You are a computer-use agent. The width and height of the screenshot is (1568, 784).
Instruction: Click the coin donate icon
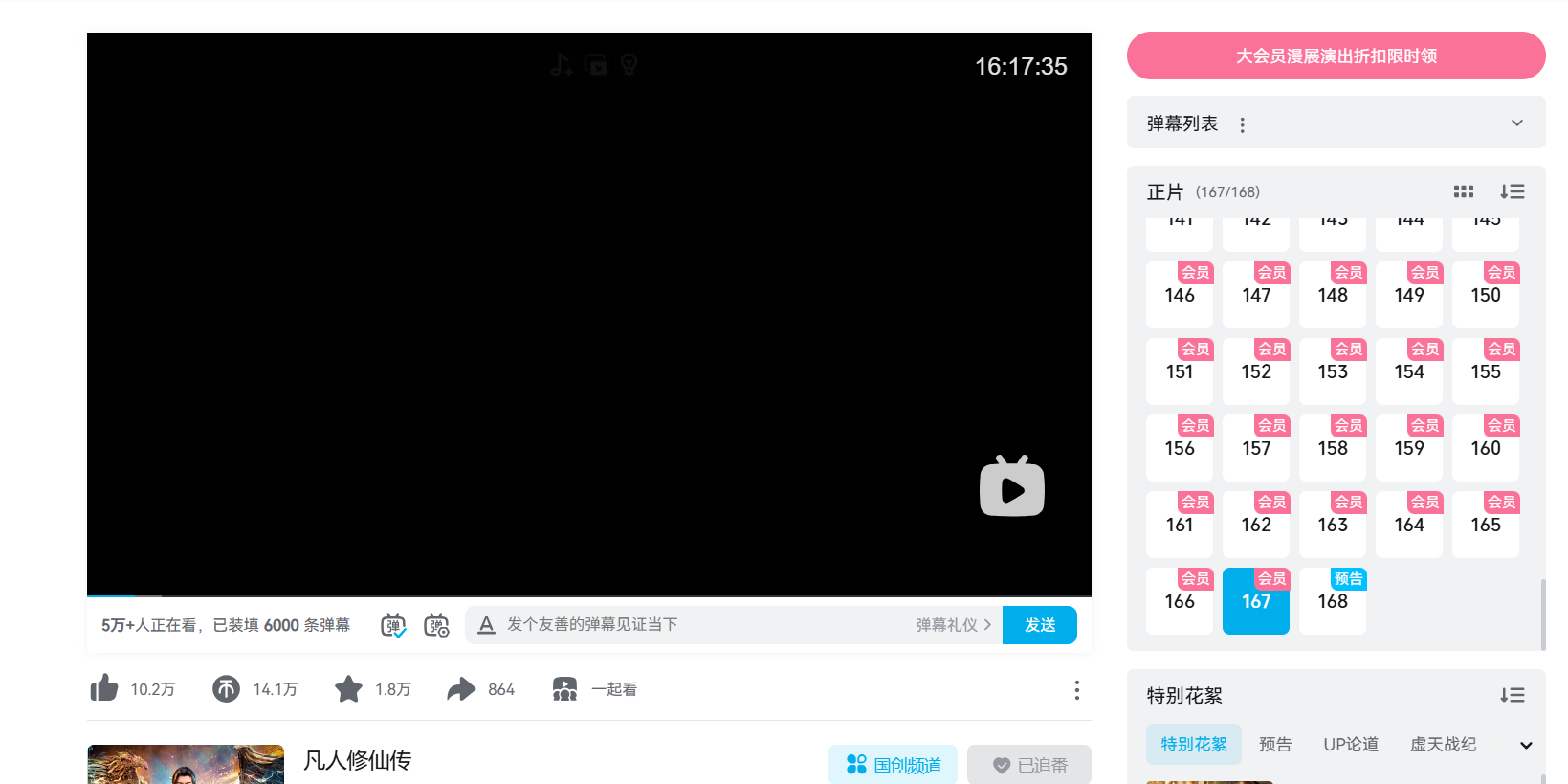226,688
